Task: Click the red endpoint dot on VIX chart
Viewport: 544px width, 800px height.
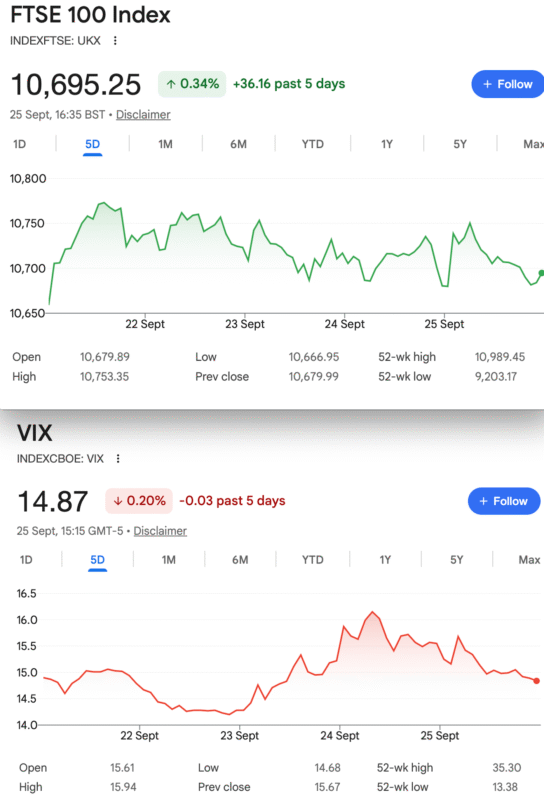Action: [x=536, y=681]
